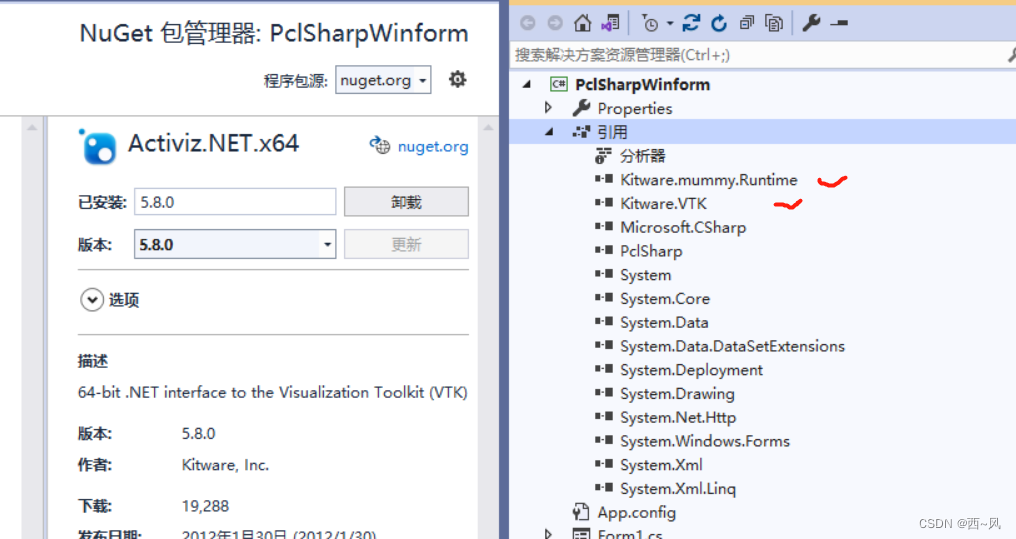The width and height of the screenshot is (1016, 539).
Task: Expand the 选项 options section
Action: tap(92, 300)
